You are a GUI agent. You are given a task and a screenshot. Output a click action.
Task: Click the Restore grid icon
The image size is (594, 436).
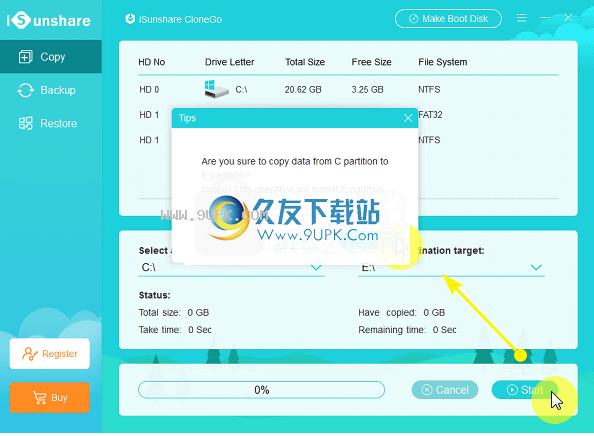26,123
